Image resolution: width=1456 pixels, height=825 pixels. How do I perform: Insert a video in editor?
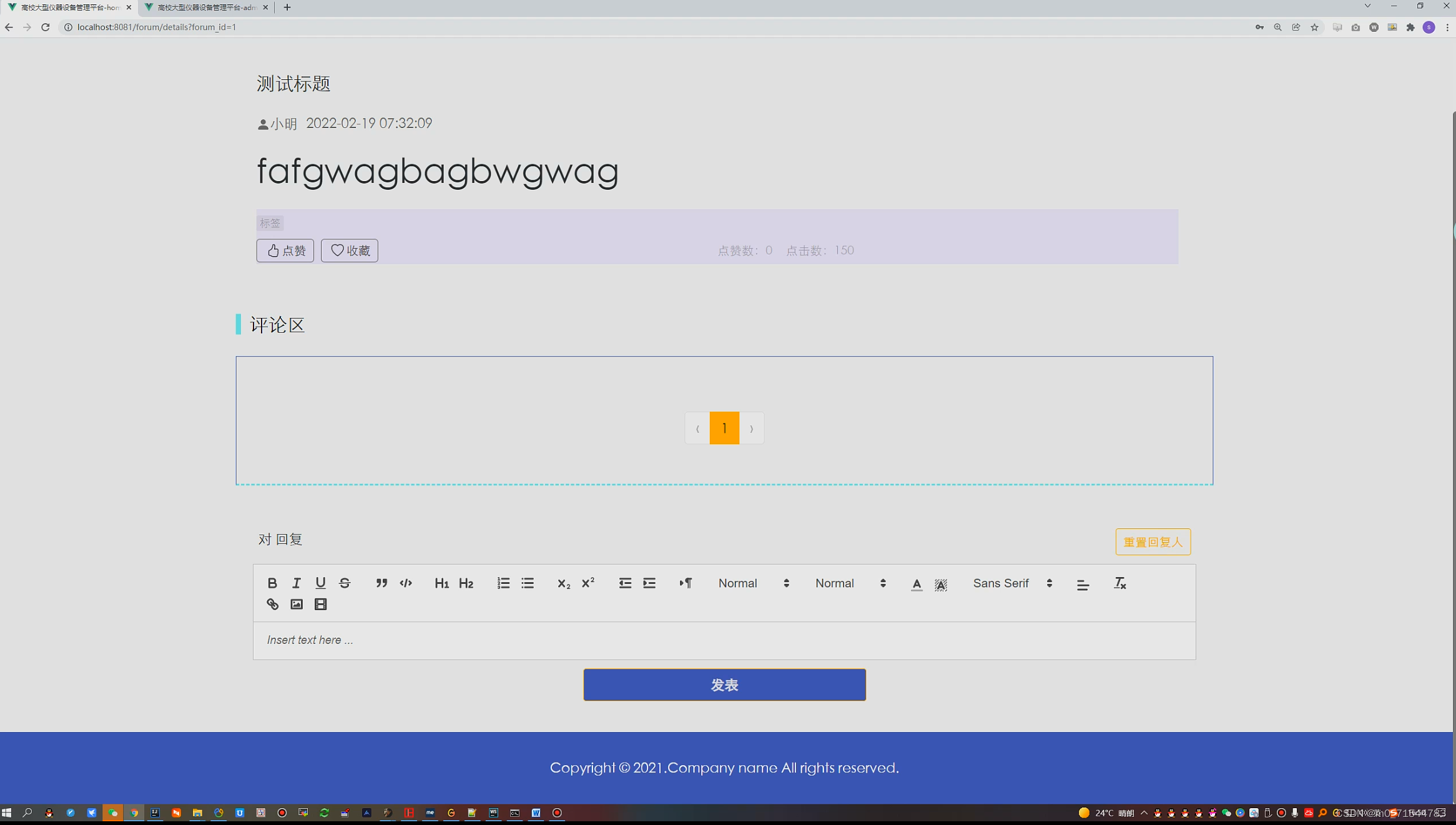point(320,604)
